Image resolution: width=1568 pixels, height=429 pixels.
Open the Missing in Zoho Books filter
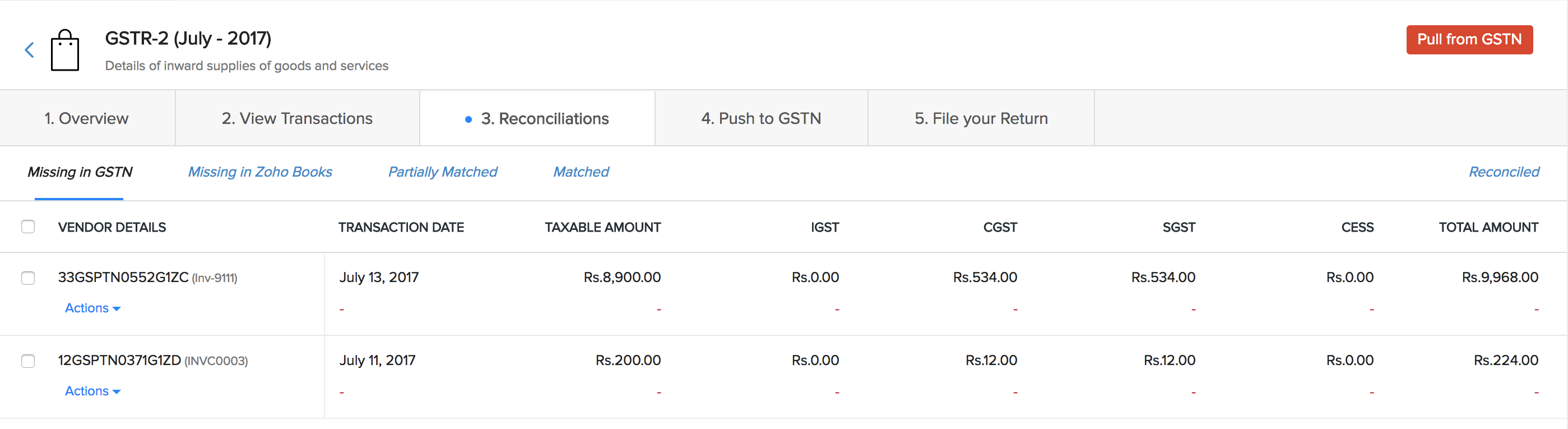(260, 172)
